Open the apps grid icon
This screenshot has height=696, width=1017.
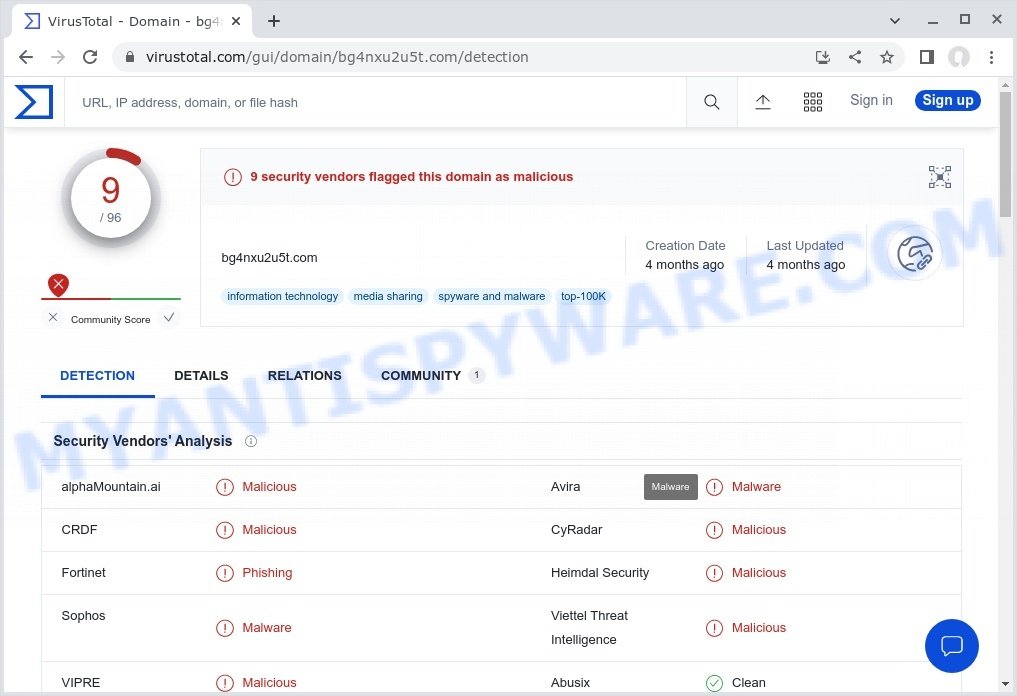813,102
